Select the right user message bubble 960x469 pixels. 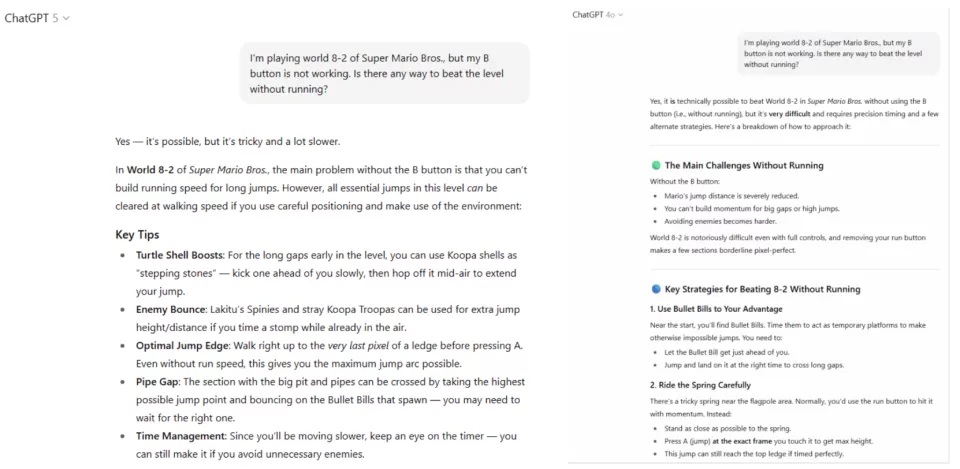(x=838, y=53)
